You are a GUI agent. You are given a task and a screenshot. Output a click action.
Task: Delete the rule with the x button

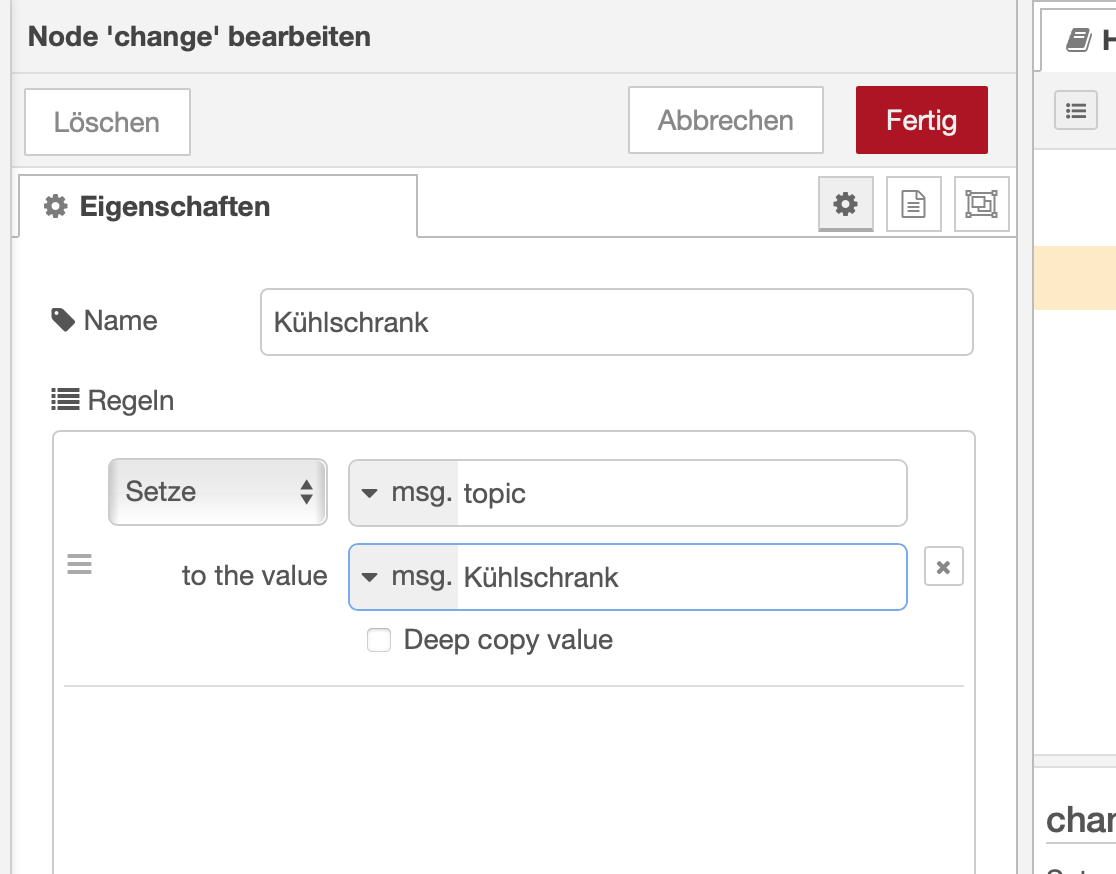tap(943, 567)
